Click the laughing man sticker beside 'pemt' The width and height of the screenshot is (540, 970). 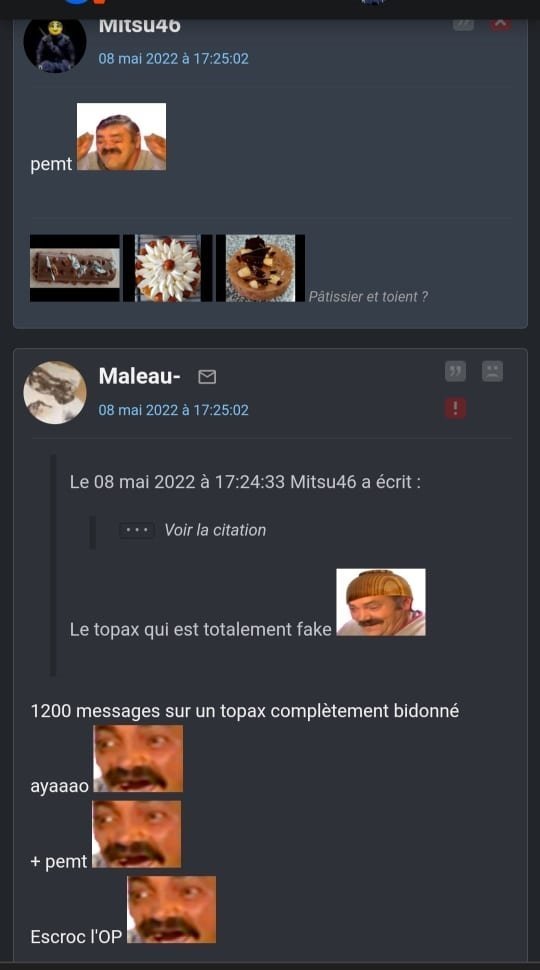tap(121, 137)
